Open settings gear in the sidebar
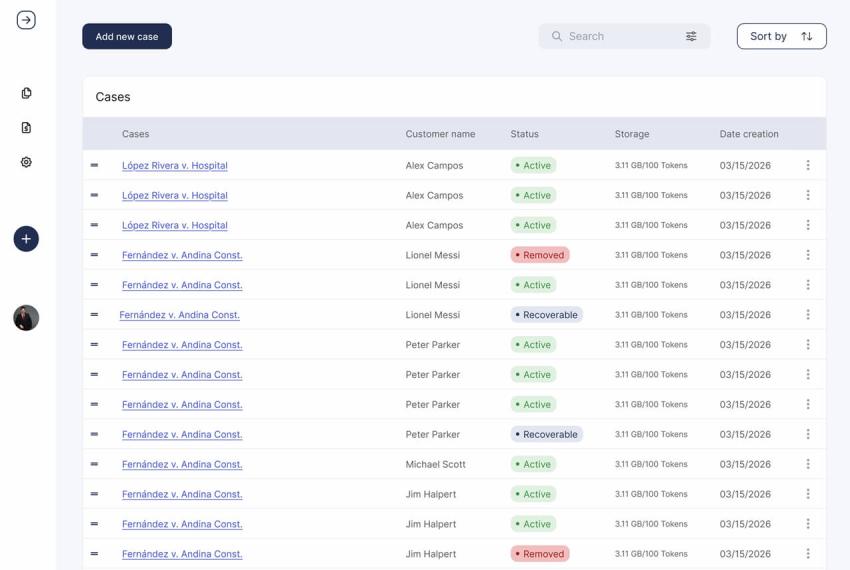The image size is (850, 570). 26,162
